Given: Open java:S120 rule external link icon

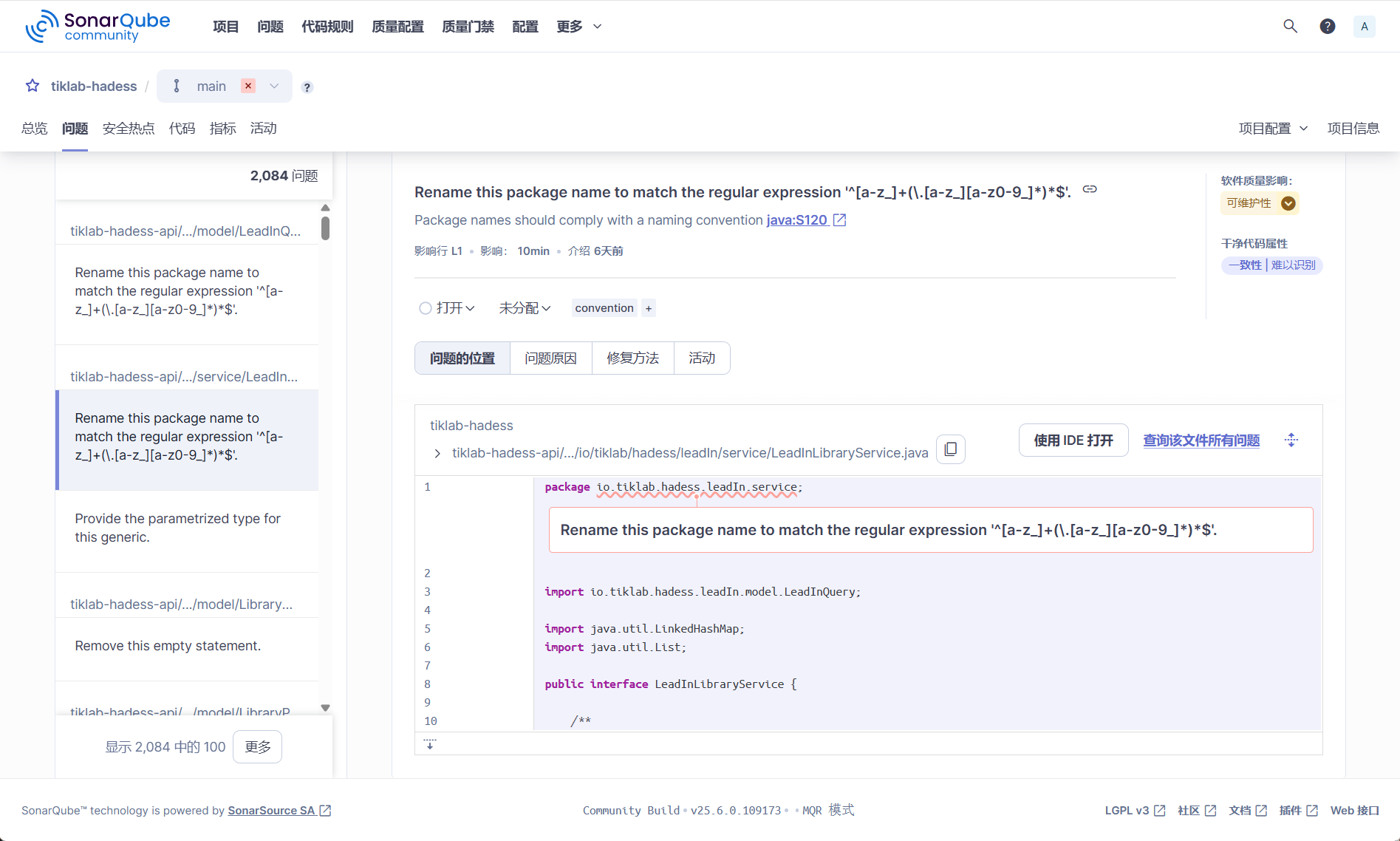Looking at the screenshot, I should coord(840,220).
